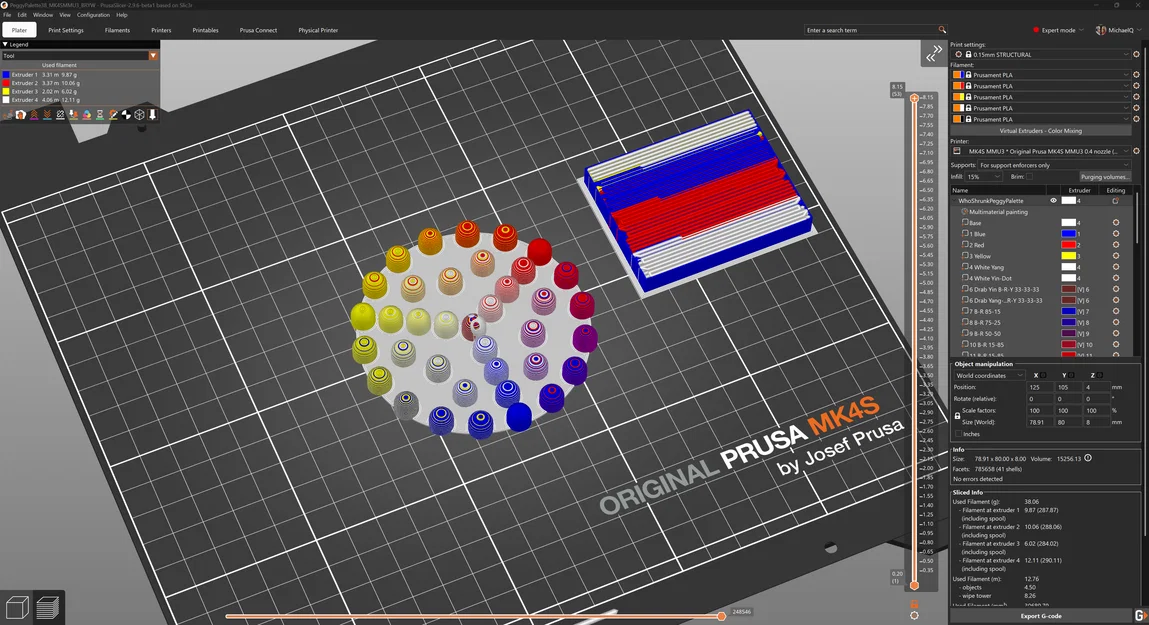Toggle Shells visibility cube icon
This screenshot has height=625, width=1149.
tap(139, 115)
